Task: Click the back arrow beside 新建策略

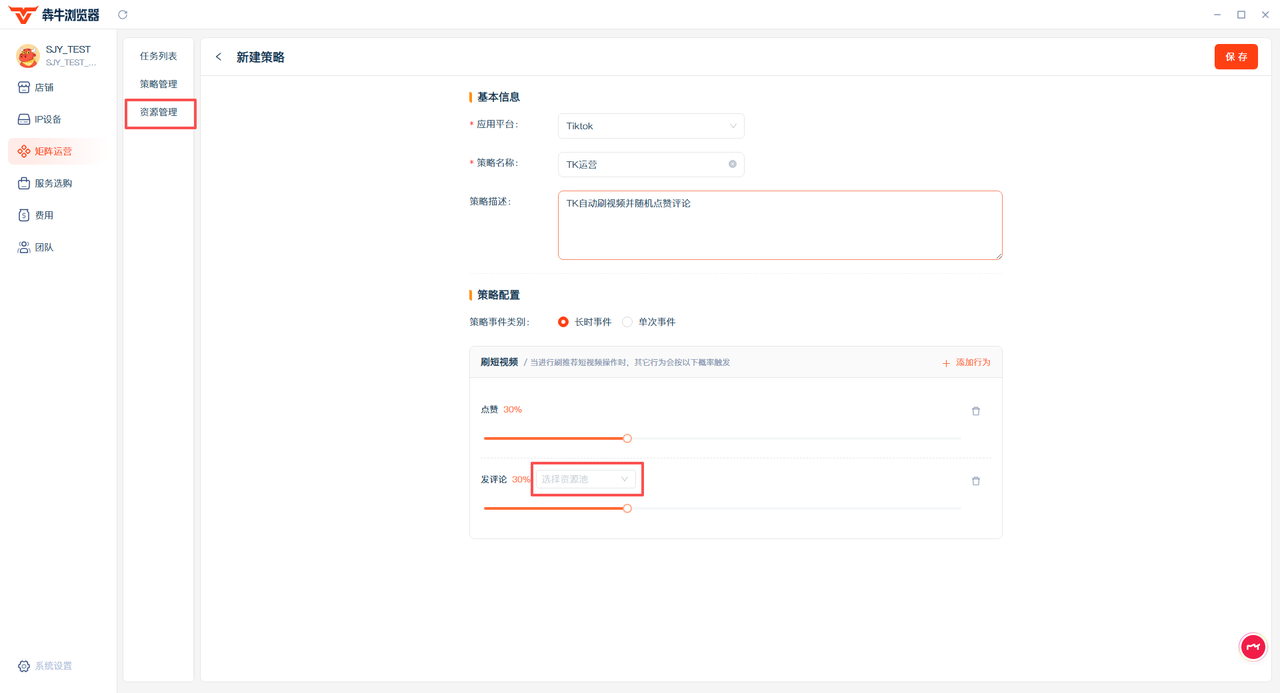Action: pyautogui.click(x=219, y=57)
